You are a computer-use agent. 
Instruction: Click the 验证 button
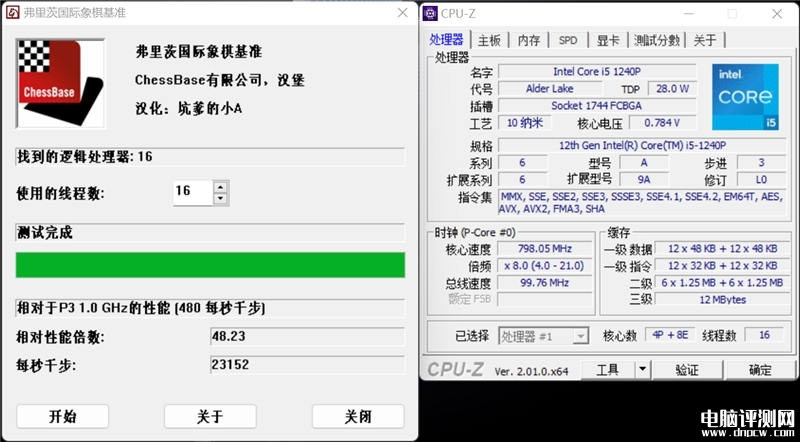click(x=687, y=370)
